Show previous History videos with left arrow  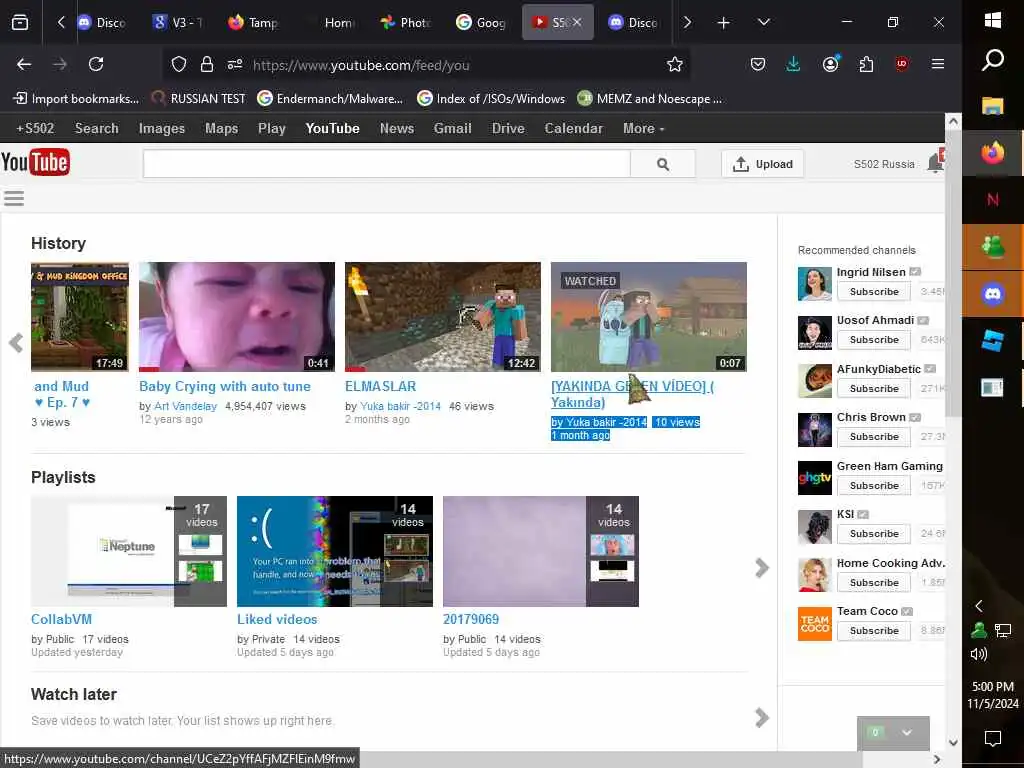point(16,343)
